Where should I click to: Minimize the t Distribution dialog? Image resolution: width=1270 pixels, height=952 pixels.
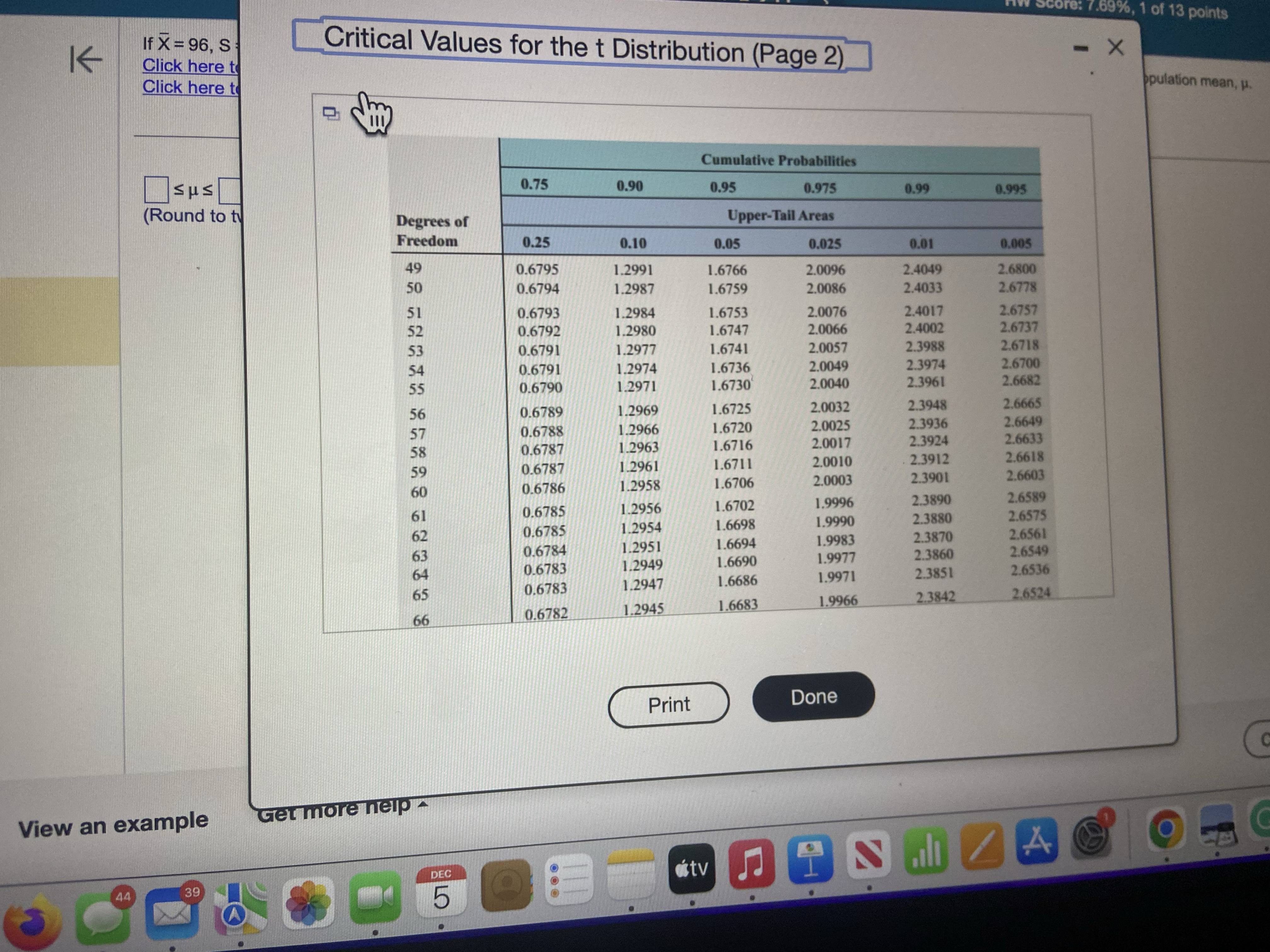[x=1081, y=49]
